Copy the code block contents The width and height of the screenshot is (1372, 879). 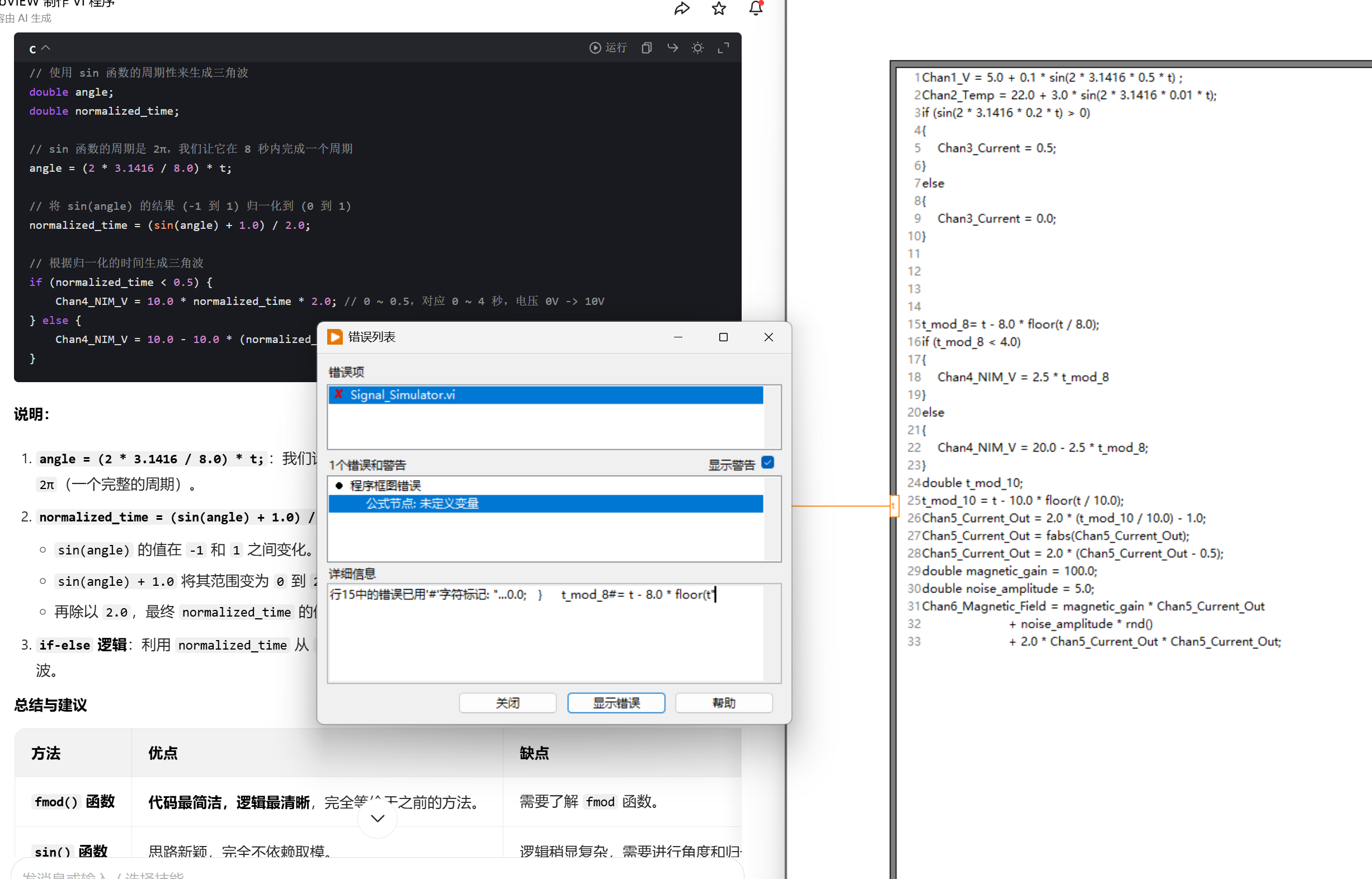[647, 48]
